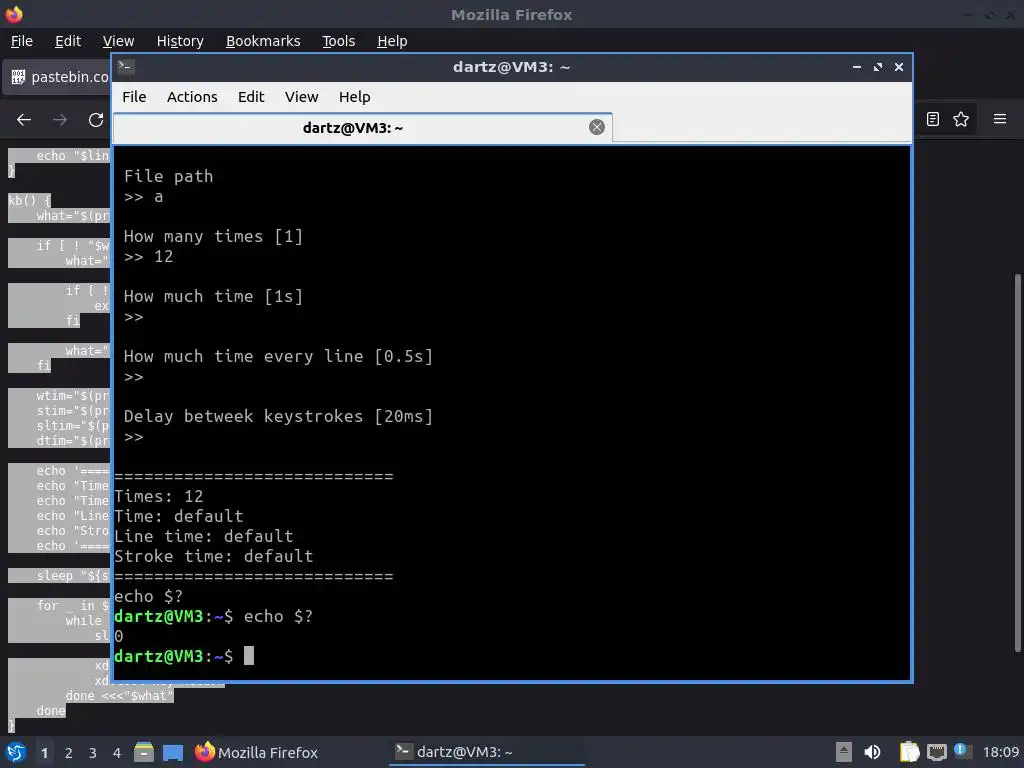1024x768 pixels.
Task: Click the terminal cursor at the prompt
Action: pos(249,656)
